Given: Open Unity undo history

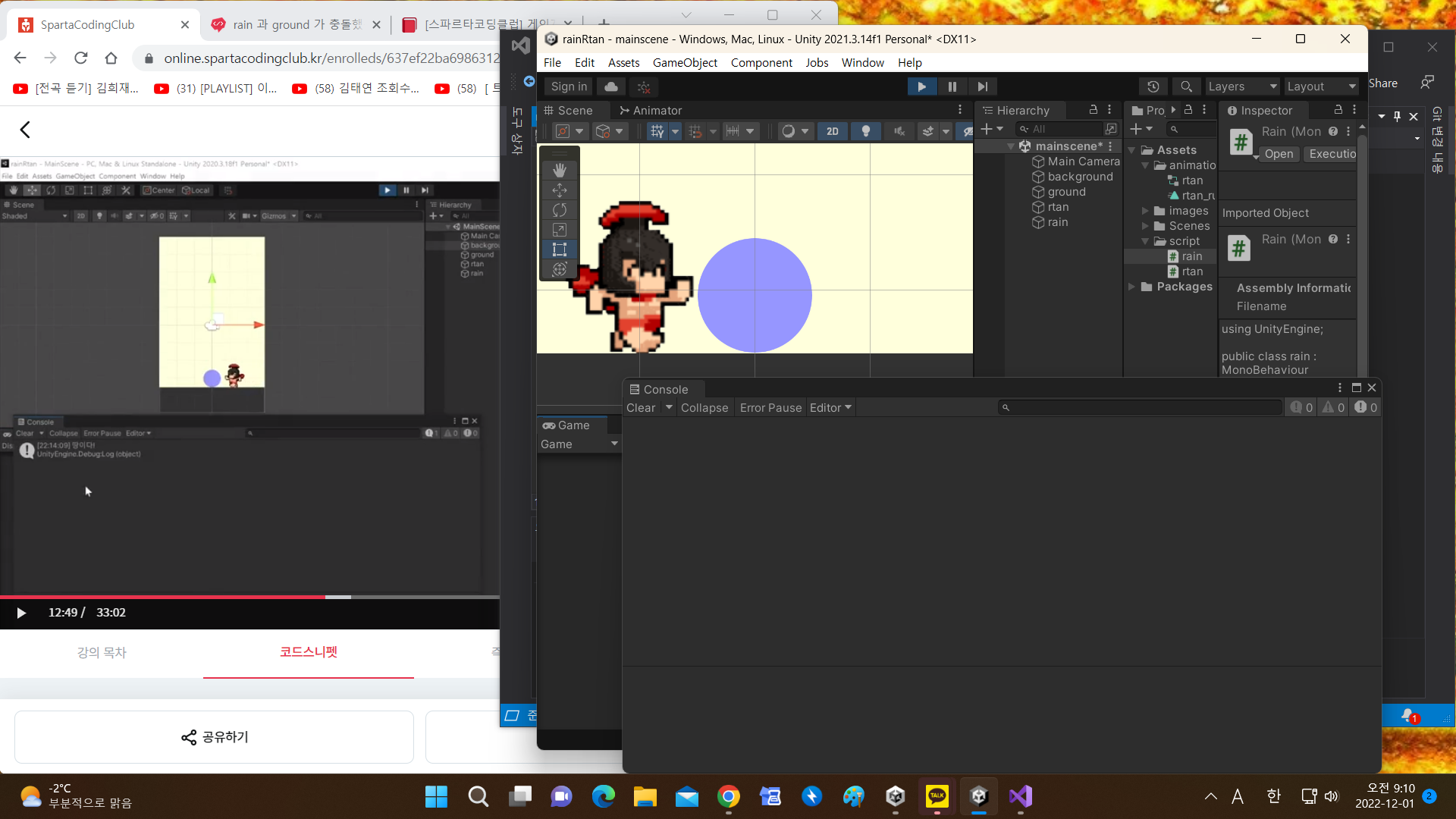Looking at the screenshot, I should click(x=1153, y=86).
